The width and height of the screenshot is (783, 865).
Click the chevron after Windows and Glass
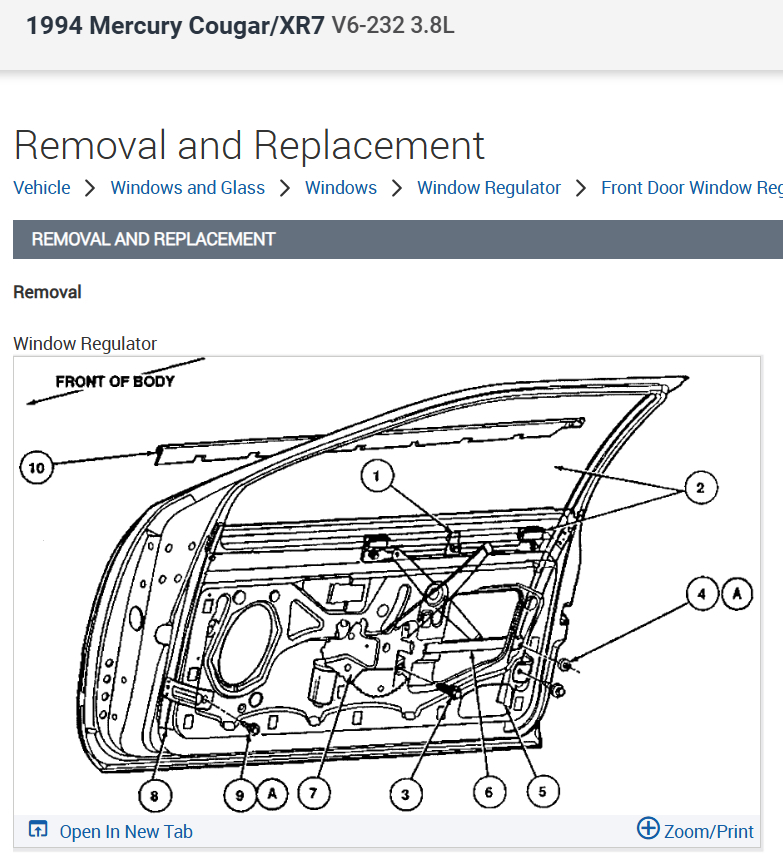click(285, 189)
